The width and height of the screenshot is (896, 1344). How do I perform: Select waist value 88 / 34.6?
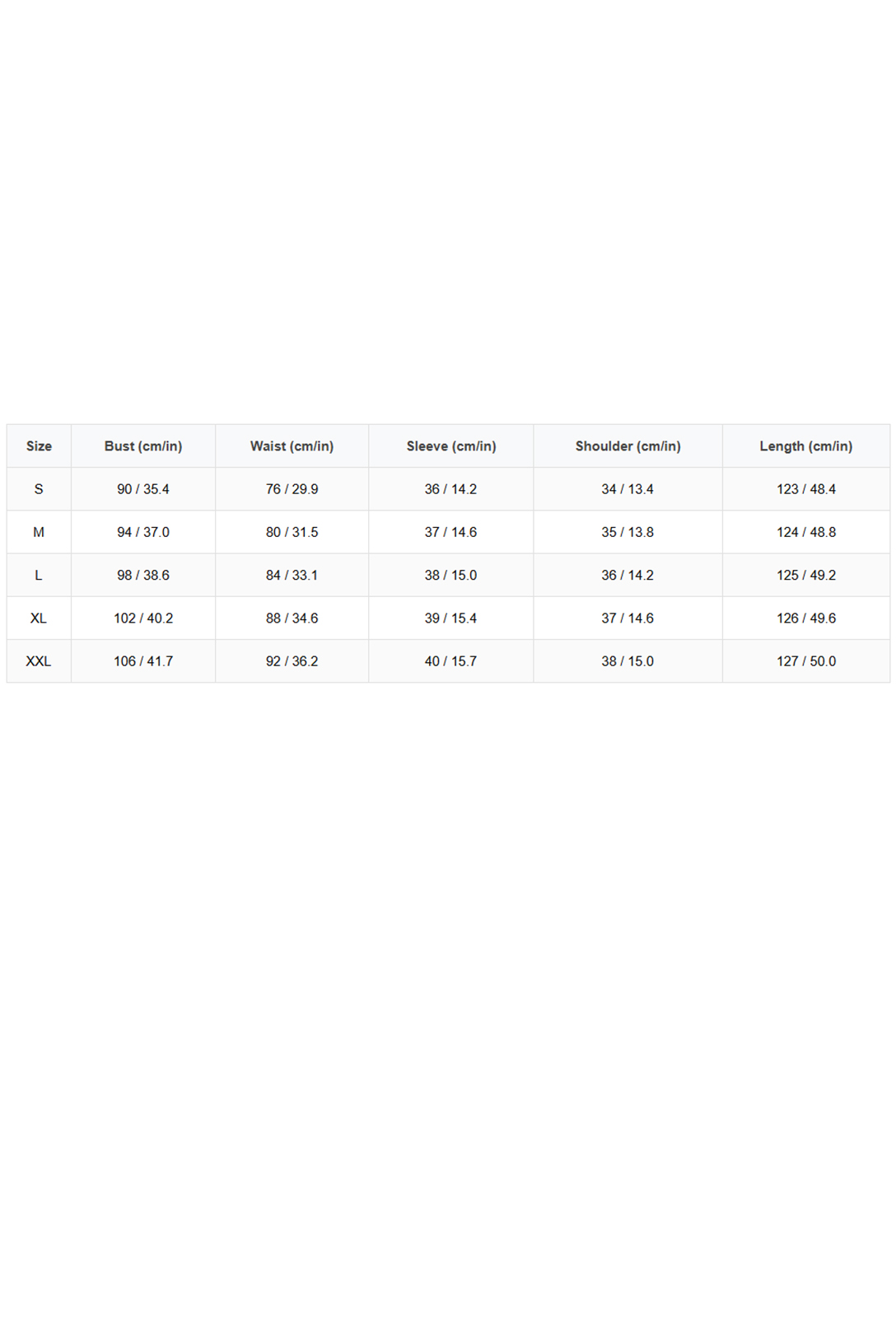point(292,618)
